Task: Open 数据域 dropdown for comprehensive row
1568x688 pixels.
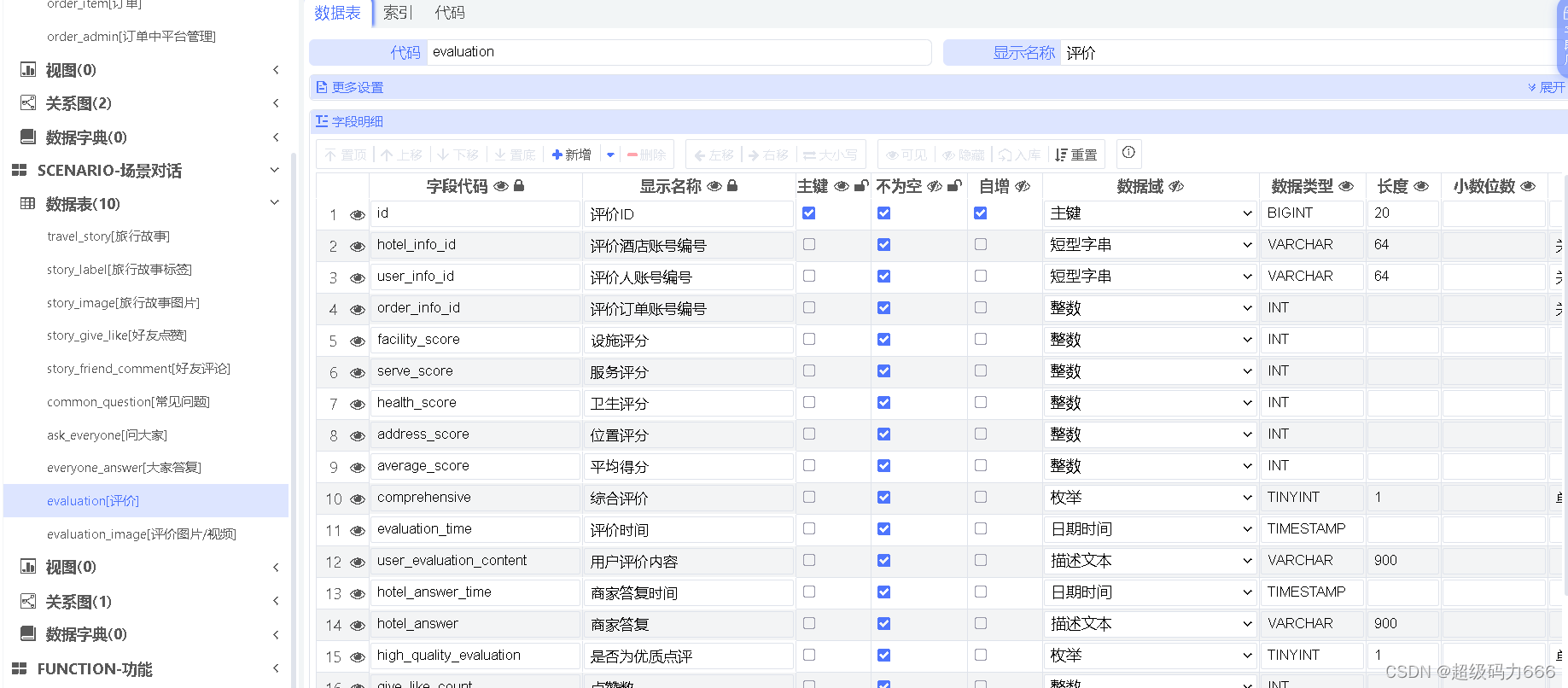Action: coord(1151,498)
